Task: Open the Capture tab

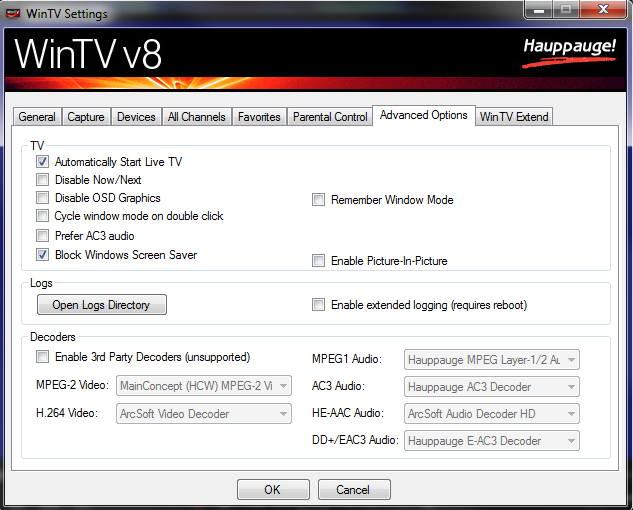Action: [x=86, y=117]
